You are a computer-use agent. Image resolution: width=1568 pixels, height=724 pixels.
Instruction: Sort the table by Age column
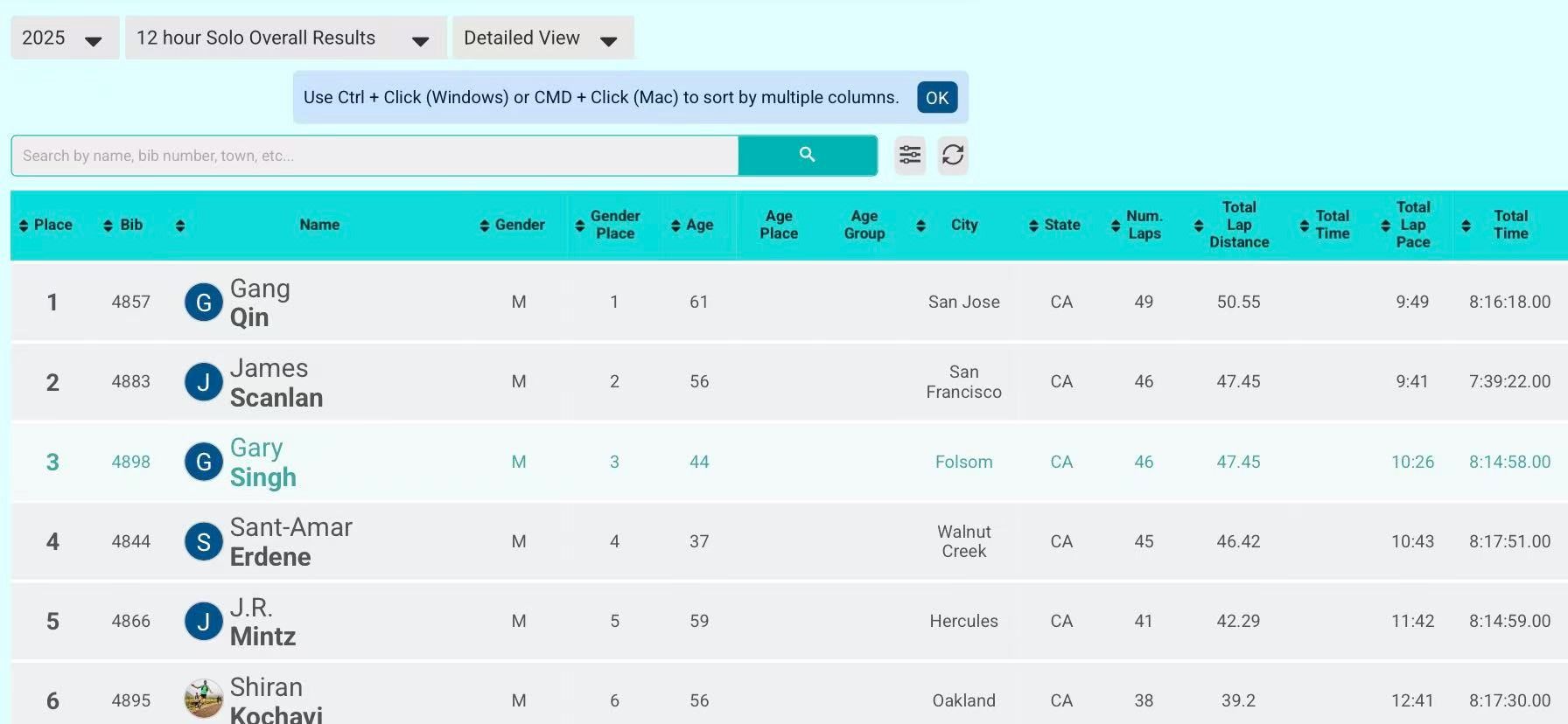coord(692,225)
